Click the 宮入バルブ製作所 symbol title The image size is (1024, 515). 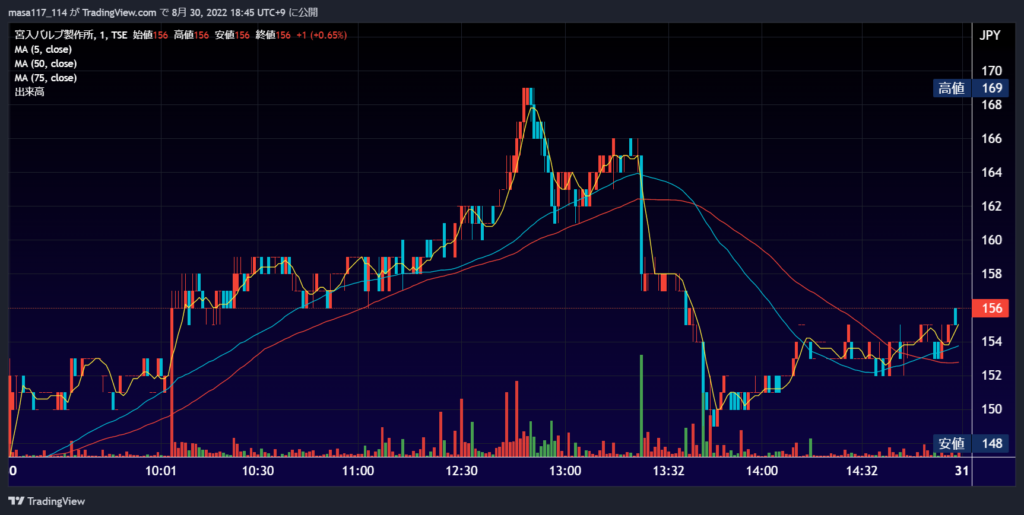52,35
